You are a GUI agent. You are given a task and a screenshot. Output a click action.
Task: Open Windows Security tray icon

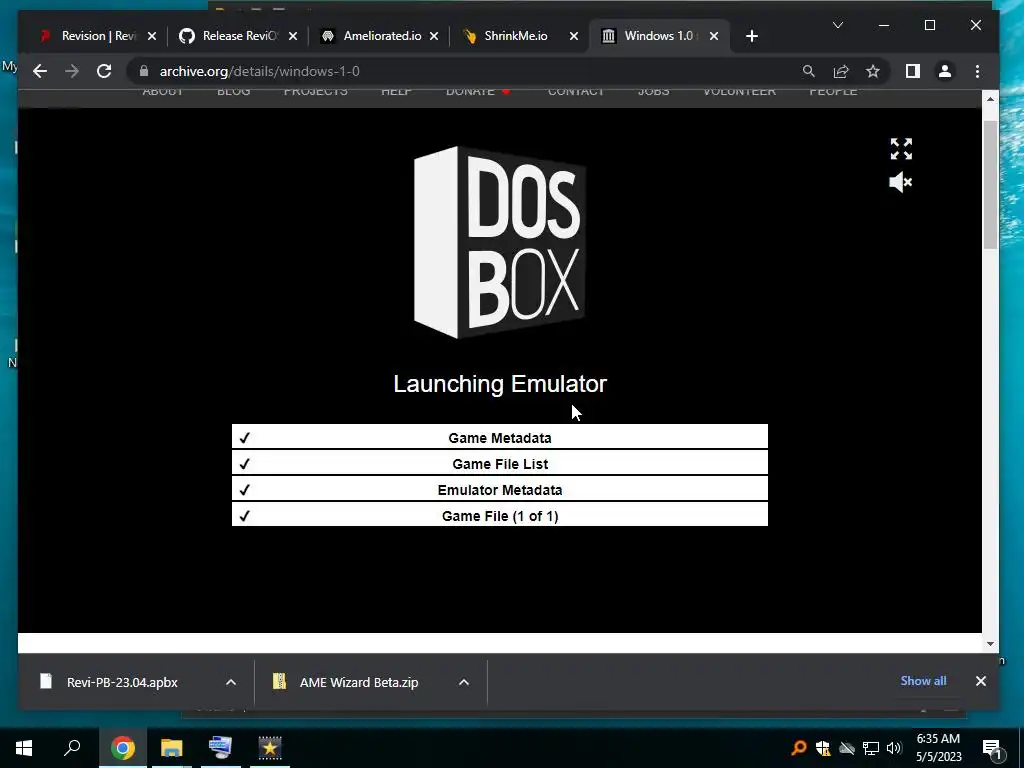[823, 748]
